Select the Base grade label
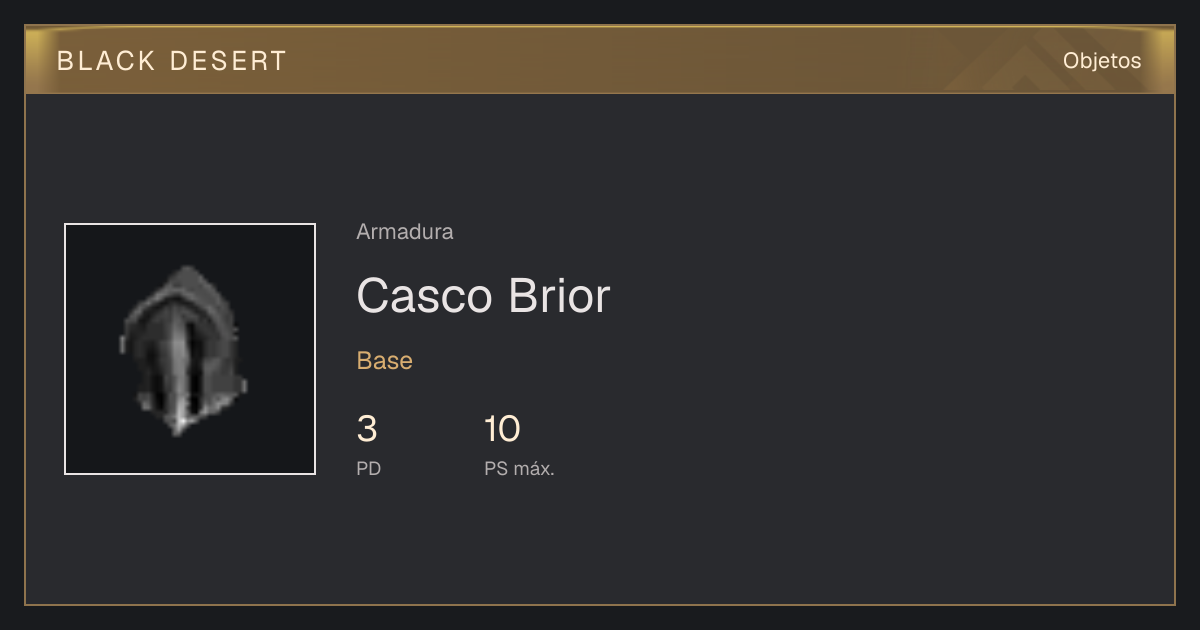This screenshot has height=630, width=1200. [385, 361]
